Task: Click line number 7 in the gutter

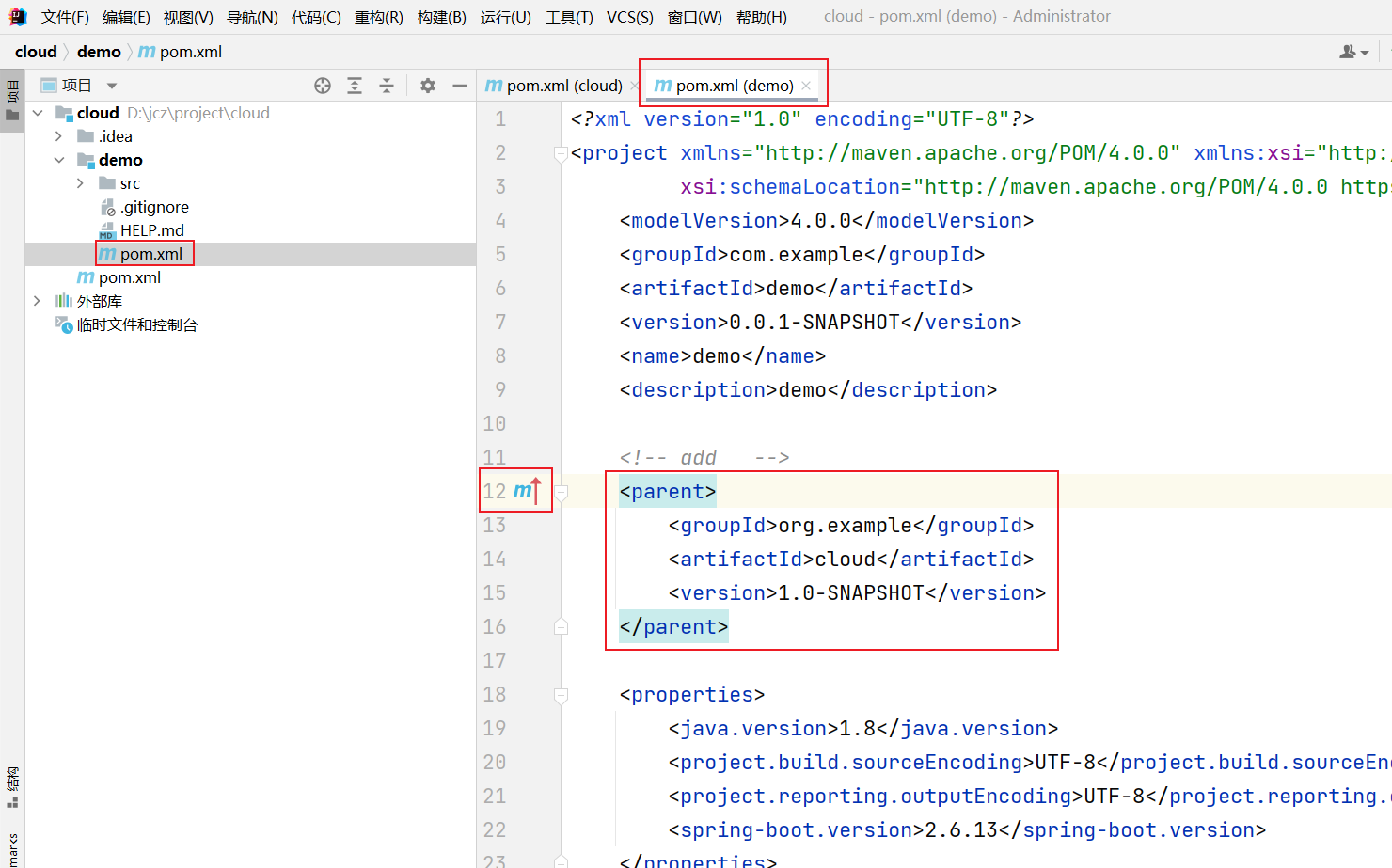Action: tap(500, 323)
